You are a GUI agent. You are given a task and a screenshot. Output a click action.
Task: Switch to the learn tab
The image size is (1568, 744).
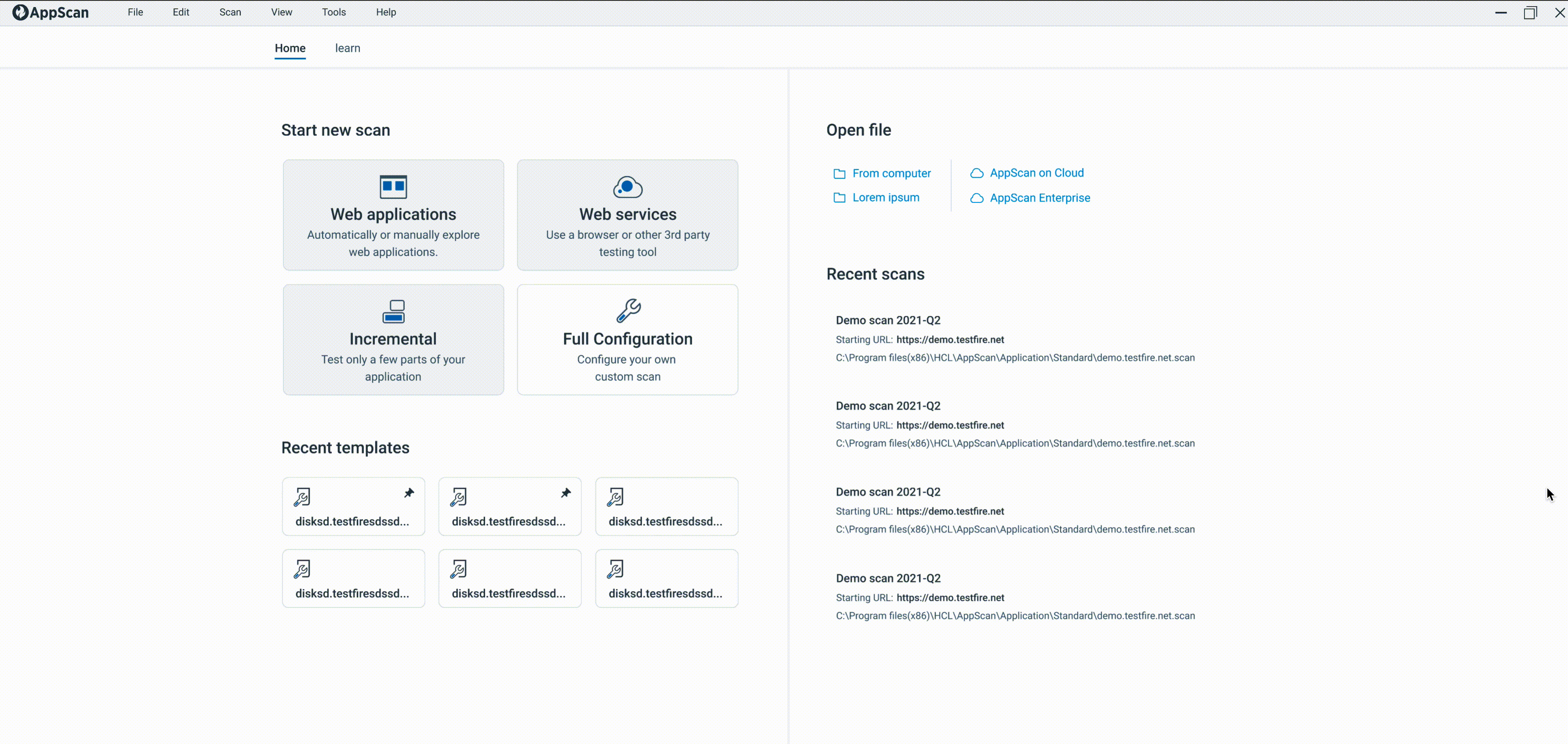348,48
